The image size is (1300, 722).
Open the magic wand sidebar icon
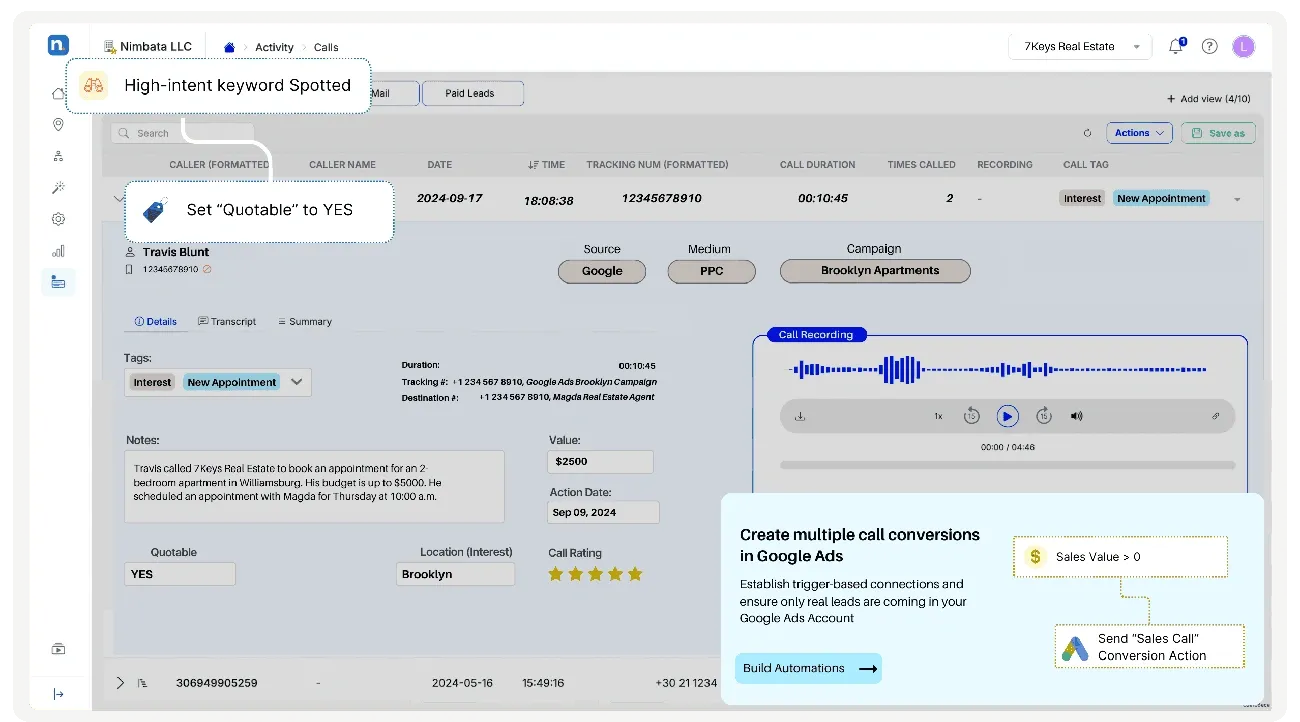[x=58, y=188]
